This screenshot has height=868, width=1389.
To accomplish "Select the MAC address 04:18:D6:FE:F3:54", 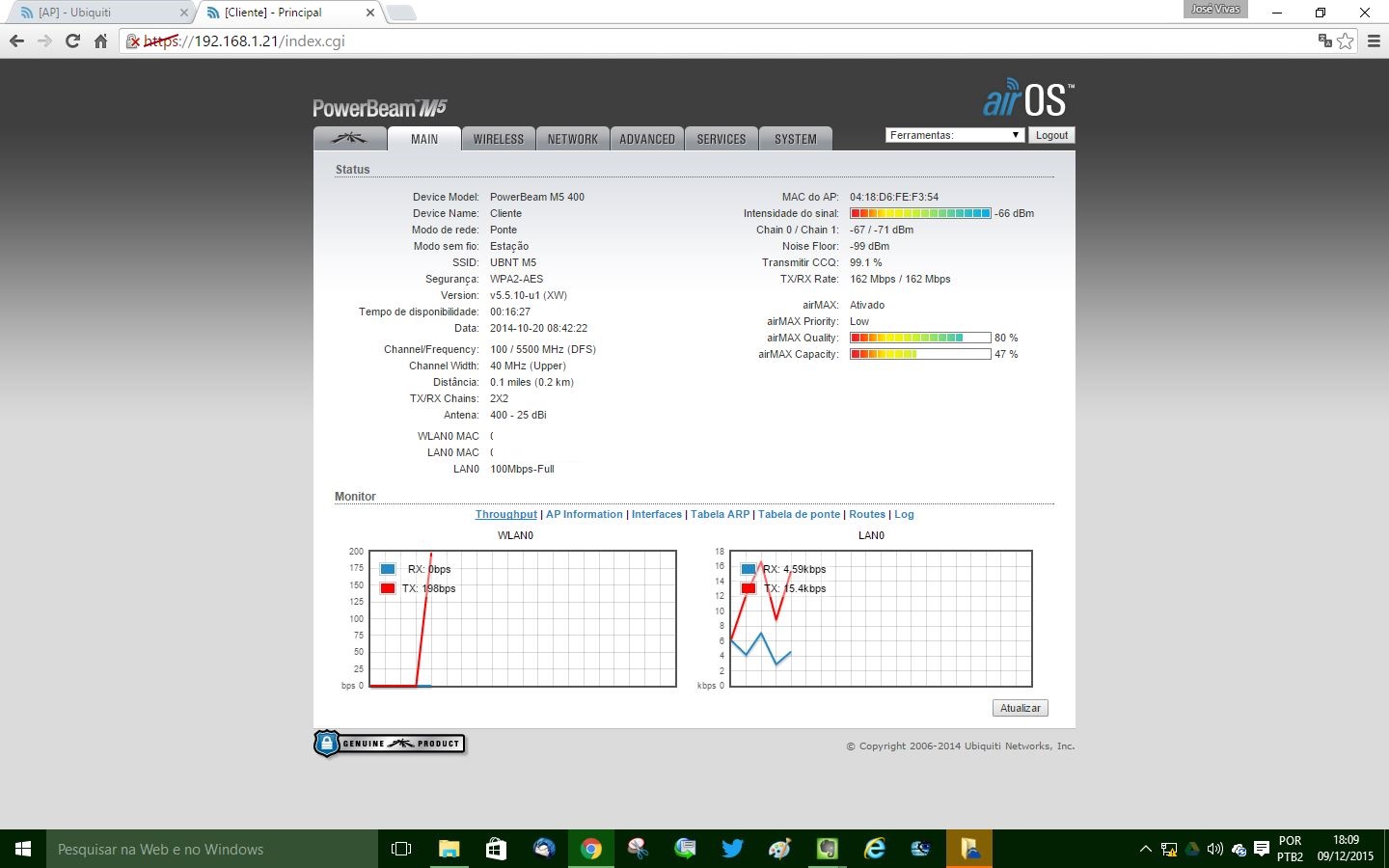I will (x=894, y=197).
